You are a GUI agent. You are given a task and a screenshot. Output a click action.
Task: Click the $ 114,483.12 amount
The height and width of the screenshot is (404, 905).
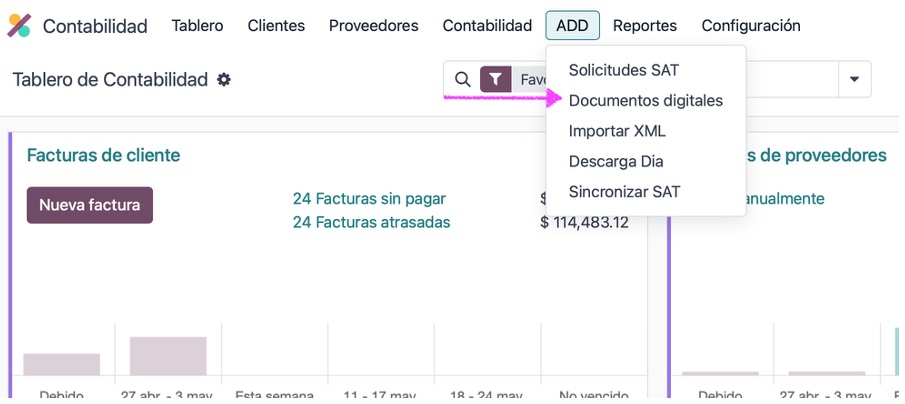click(585, 222)
